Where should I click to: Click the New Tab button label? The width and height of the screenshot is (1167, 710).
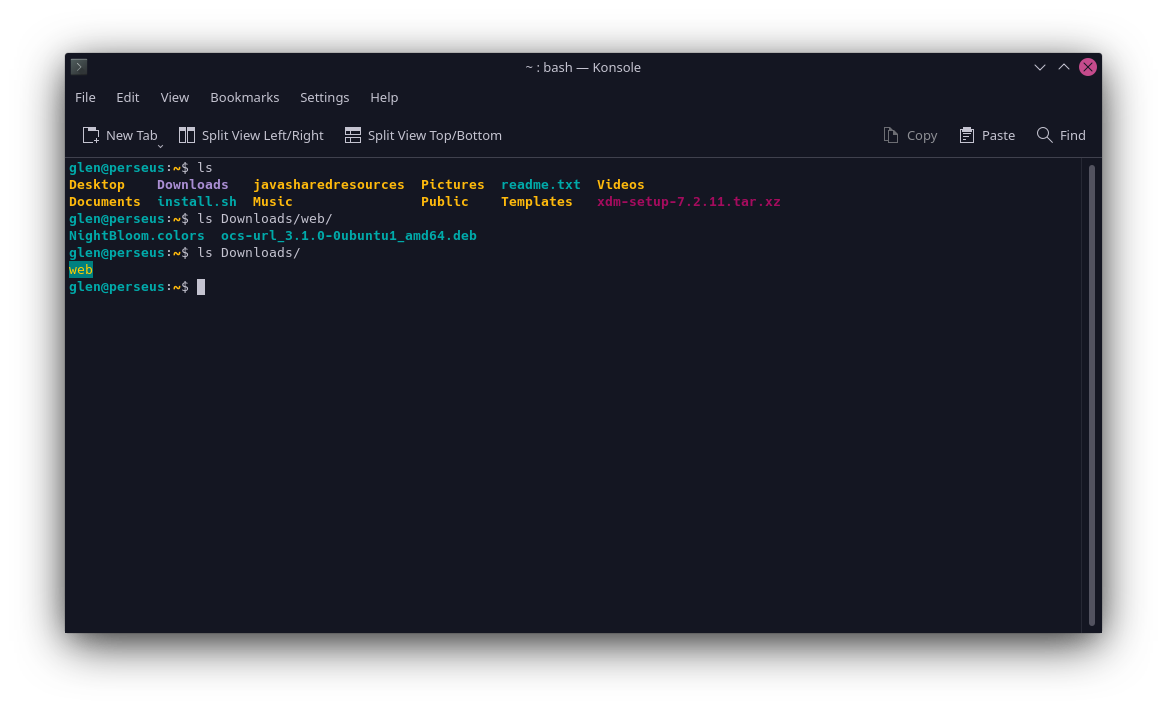pyautogui.click(x=132, y=135)
